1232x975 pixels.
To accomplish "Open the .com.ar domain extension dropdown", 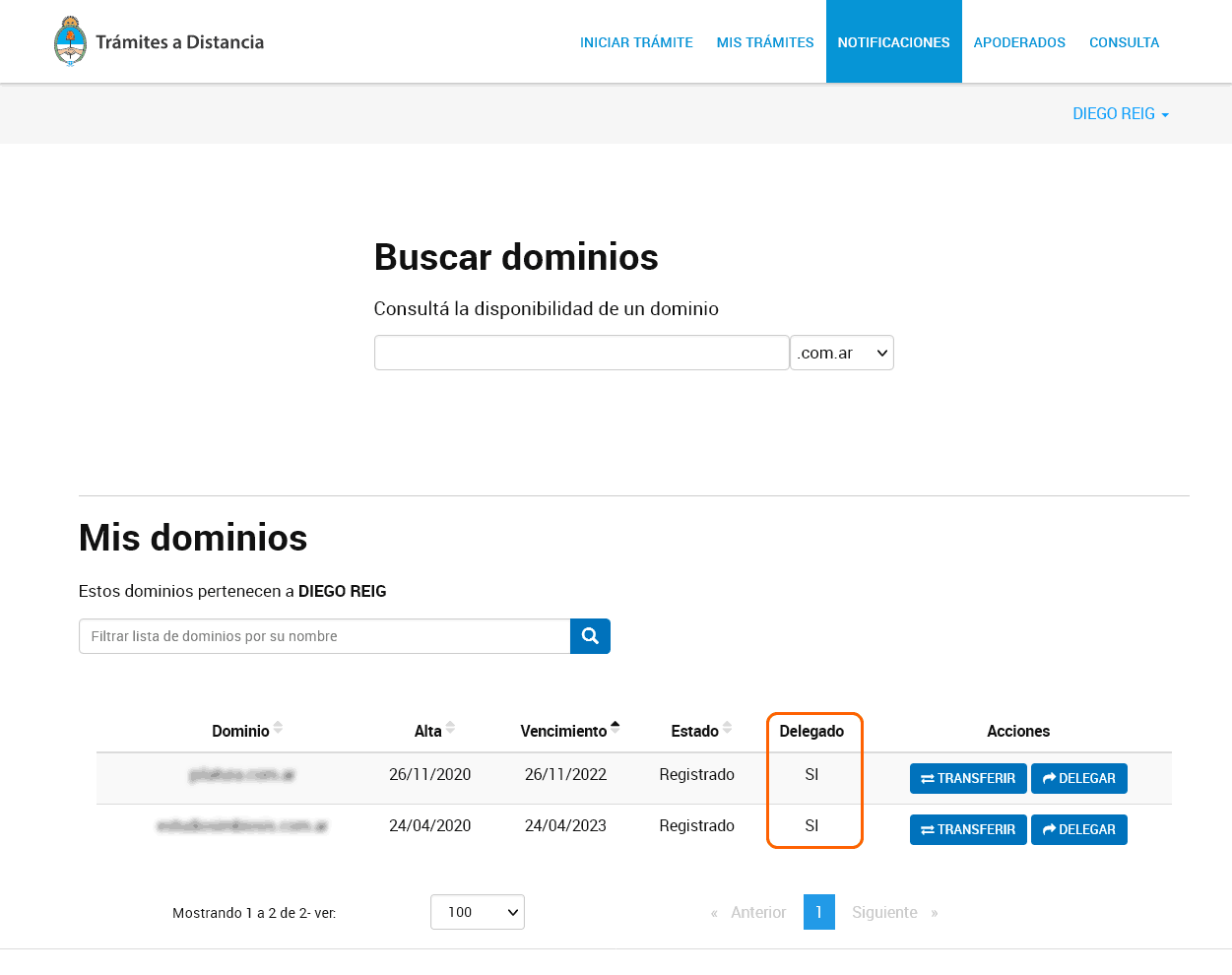I will tap(841, 353).
